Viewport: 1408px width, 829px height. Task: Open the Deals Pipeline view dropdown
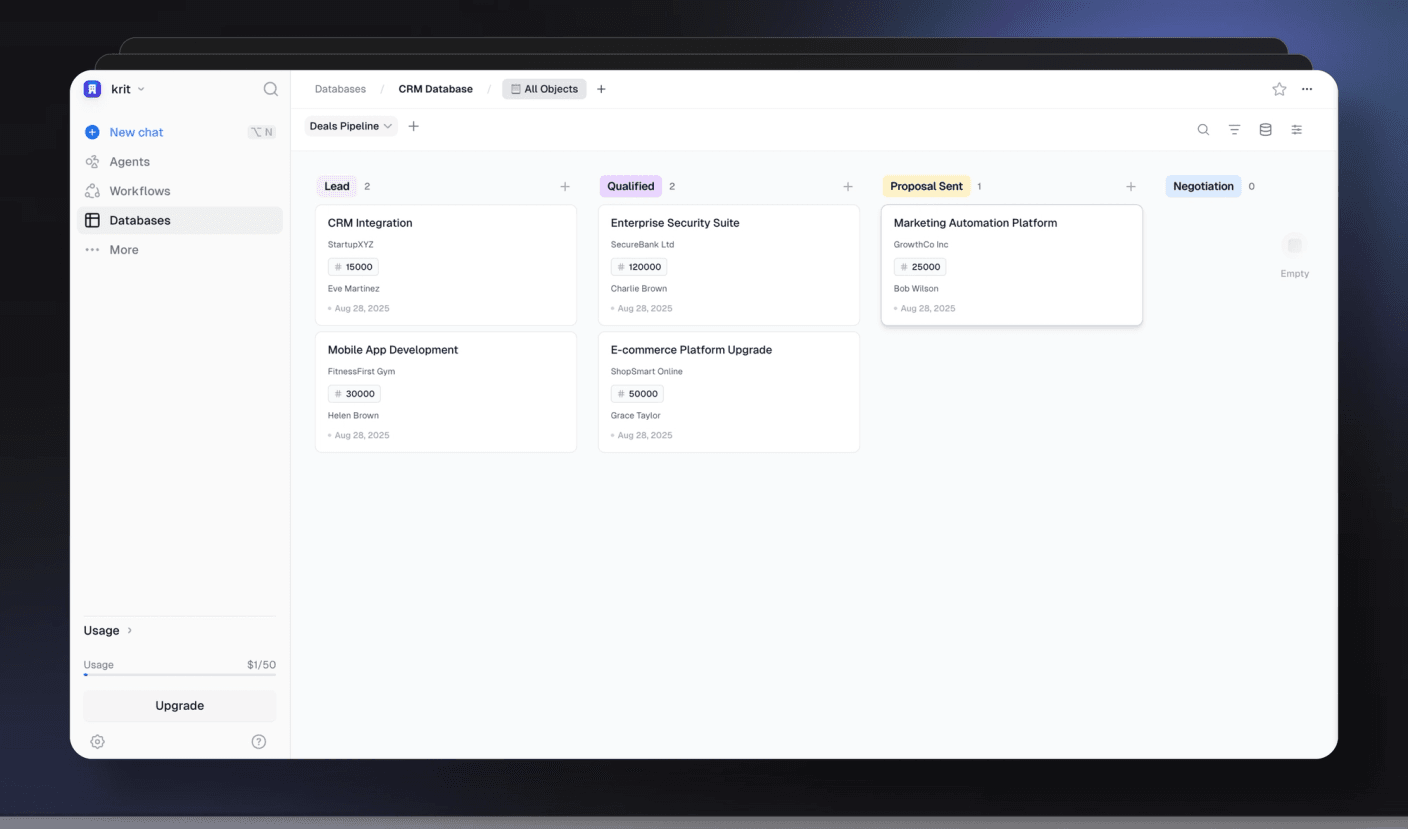click(351, 126)
